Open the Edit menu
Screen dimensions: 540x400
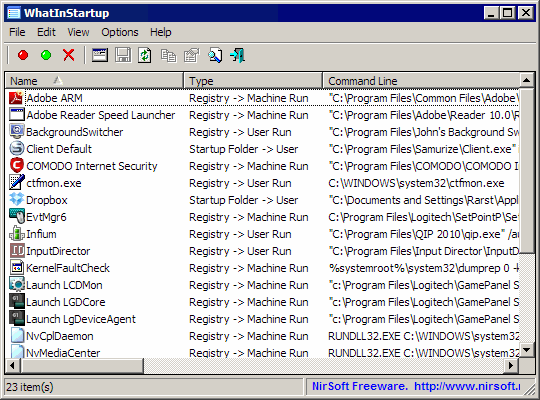(x=46, y=32)
